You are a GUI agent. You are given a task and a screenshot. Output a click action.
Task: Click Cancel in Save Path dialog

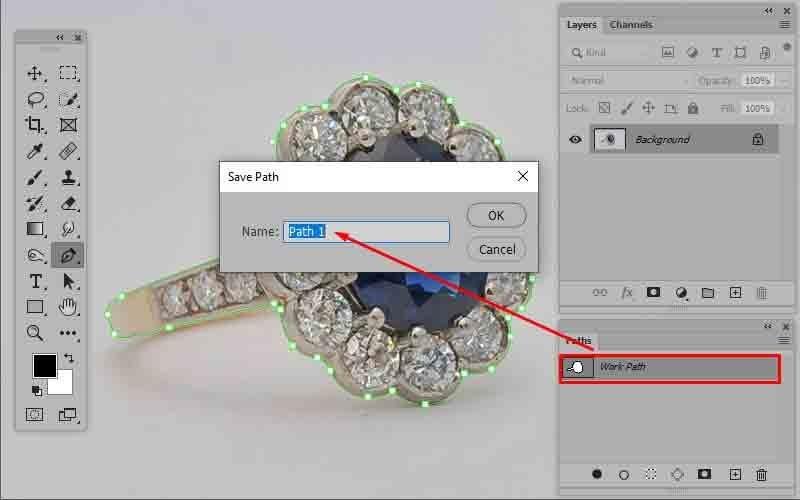[497, 249]
